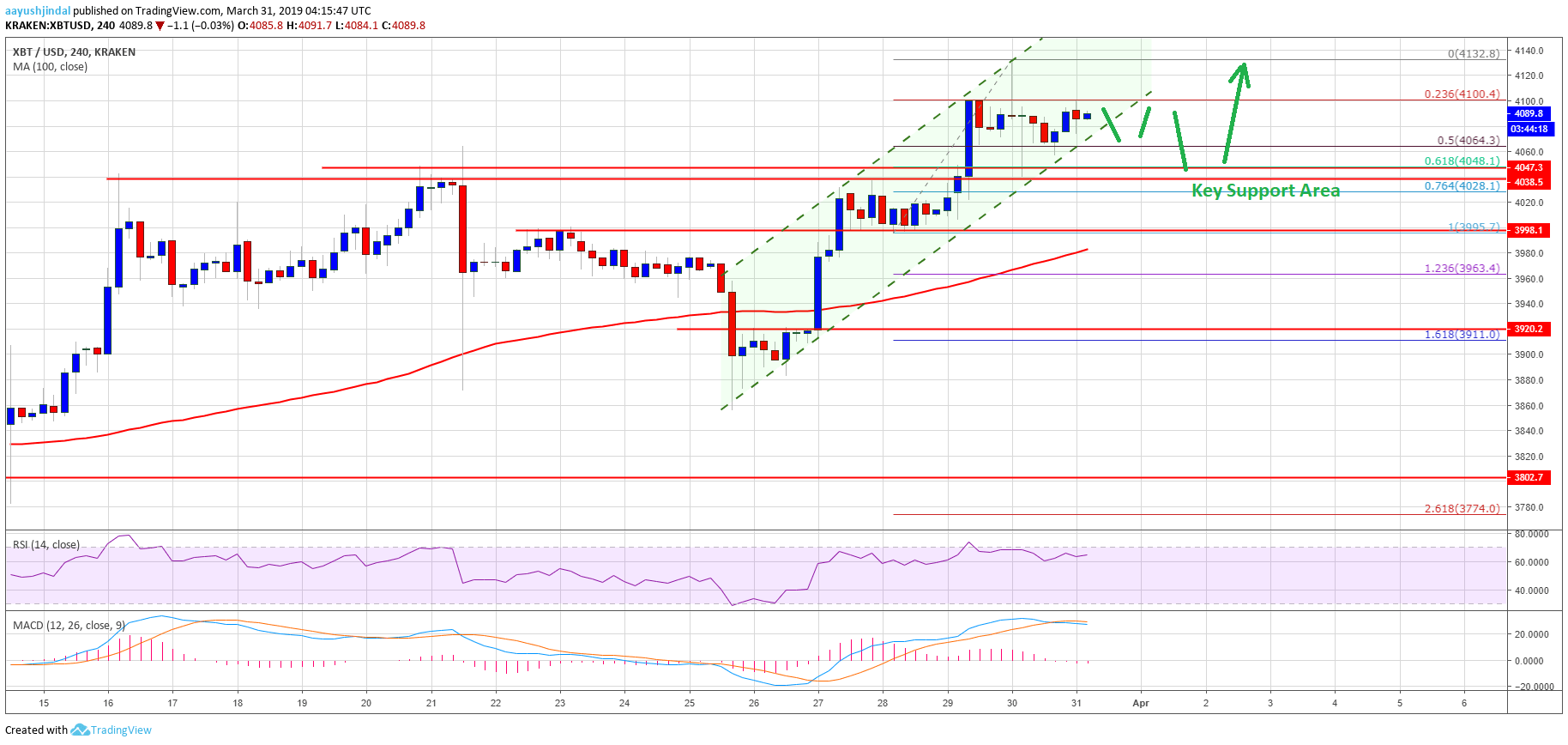Click the MACD 20.0000 axis value

click(x=1531, y=634)
